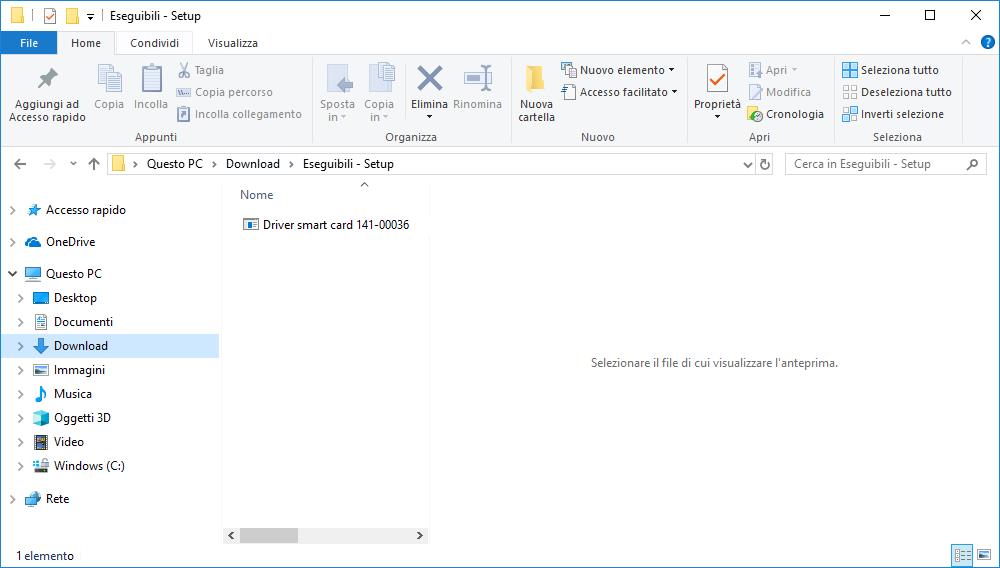This screenshot has width=1000, height=568.
Task: Click the Nuova cartella icon
Action: pos(536,80)
